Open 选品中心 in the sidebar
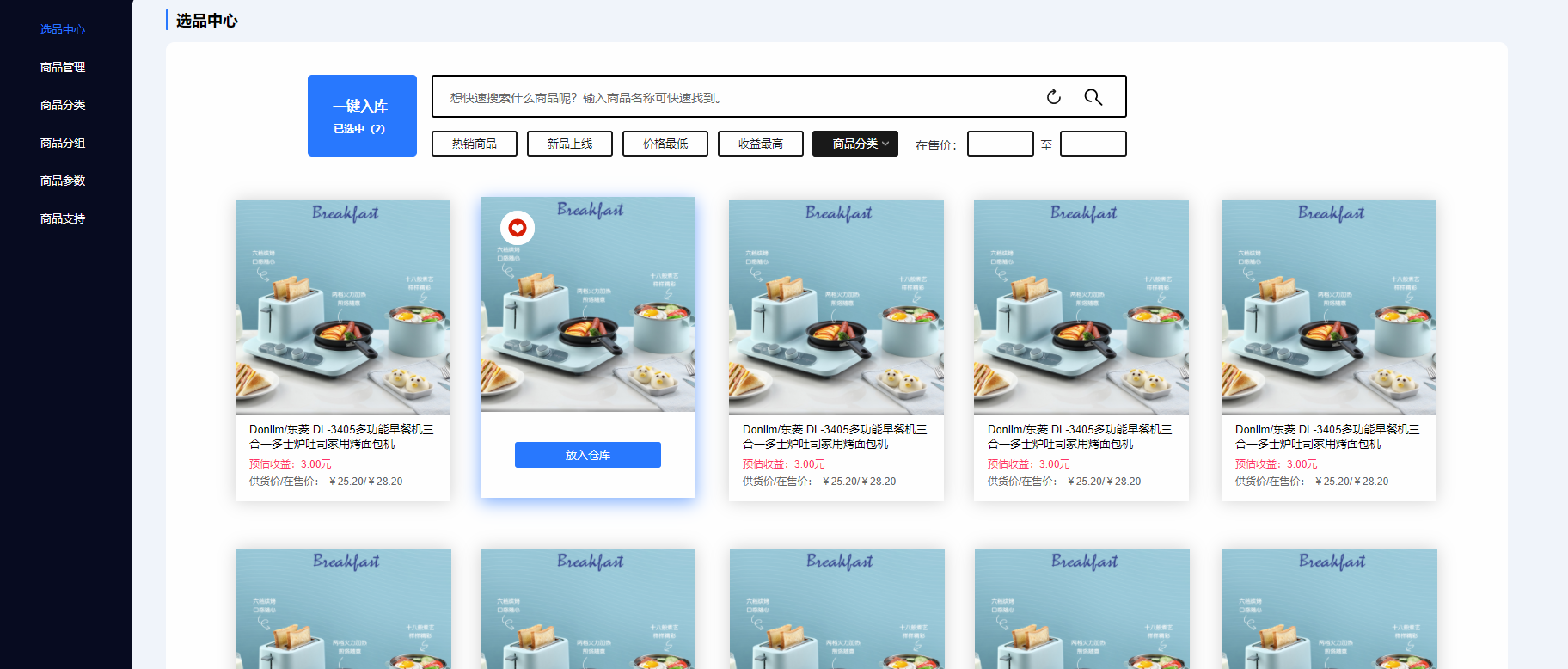This screenshot has height=669, width=1568. point(63,29)
